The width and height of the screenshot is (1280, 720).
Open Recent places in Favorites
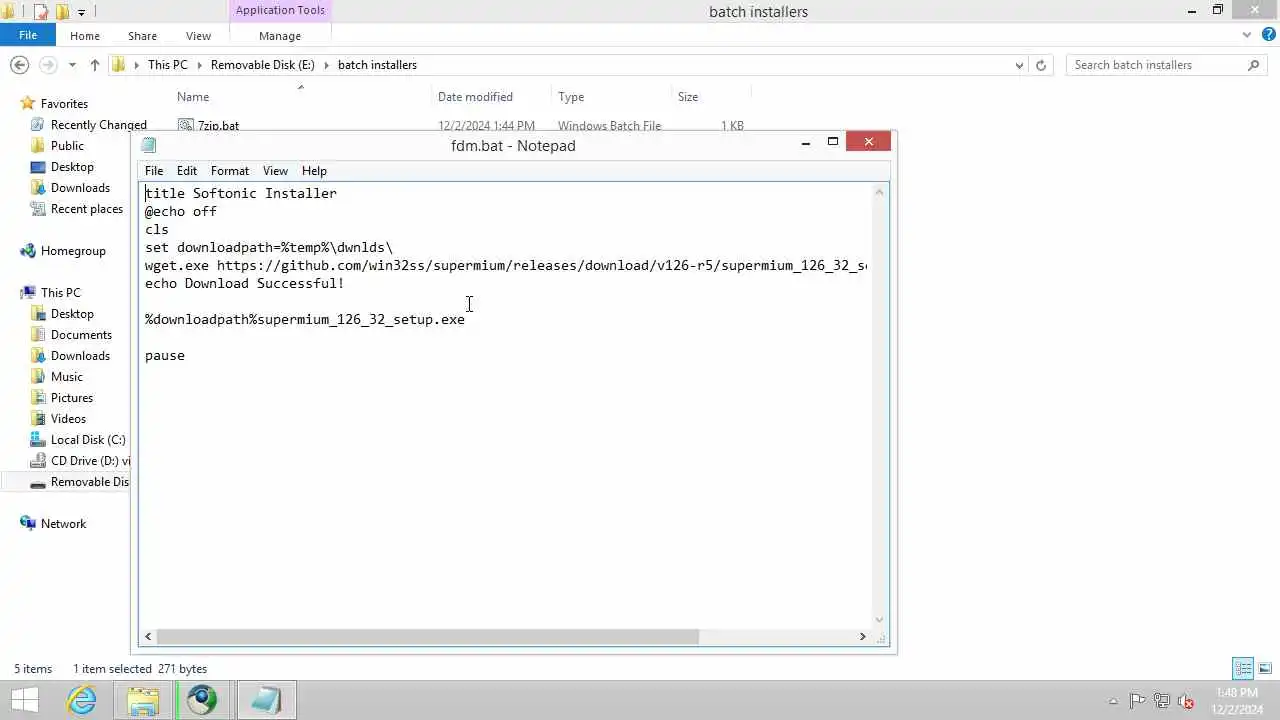click(x=86, y=209)
